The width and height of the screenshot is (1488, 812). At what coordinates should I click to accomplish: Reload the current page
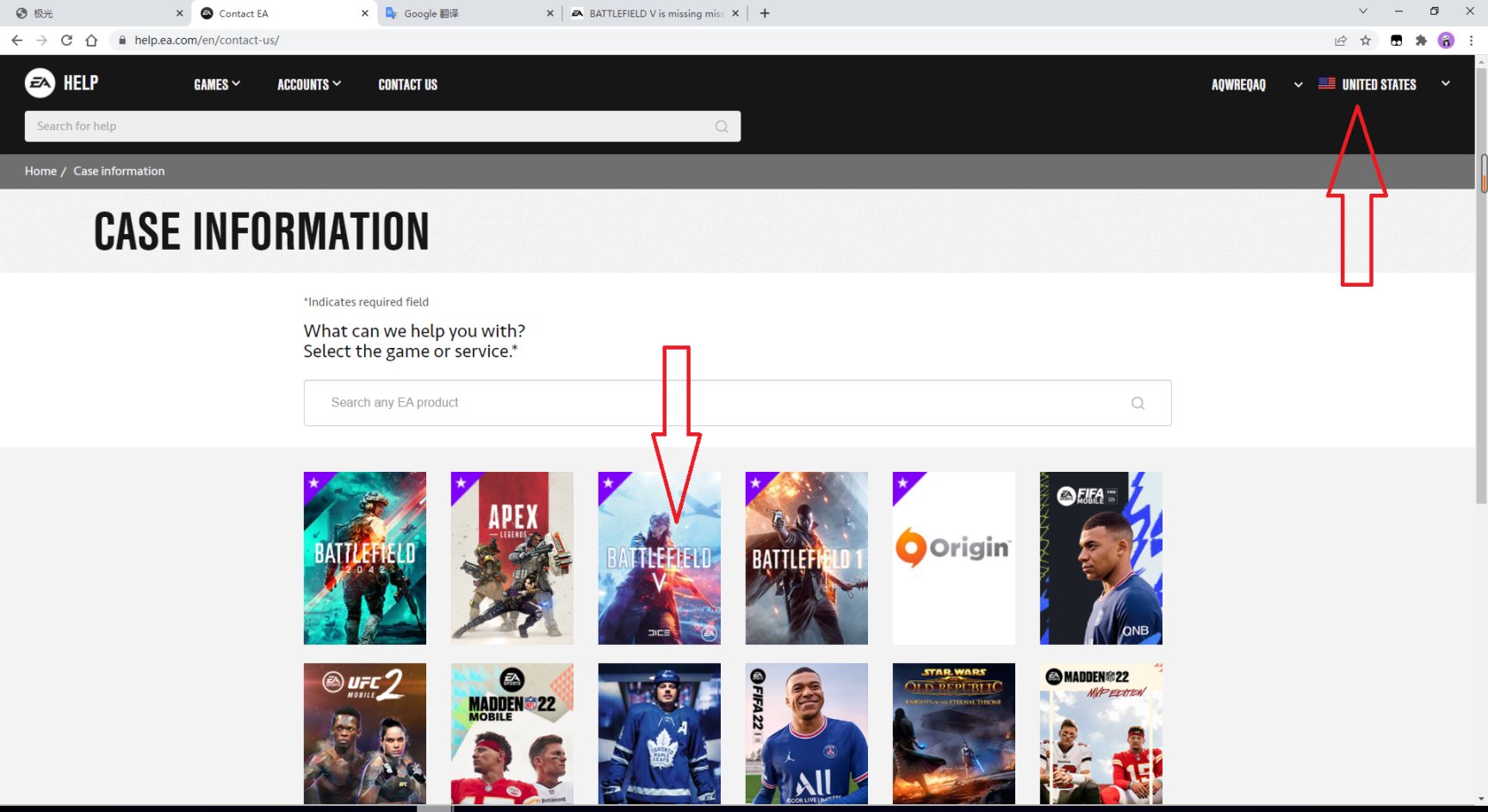click(66, 40)
